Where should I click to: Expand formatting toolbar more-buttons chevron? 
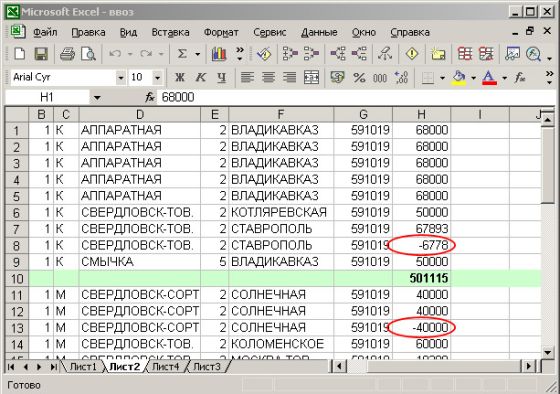tap(549, 77)
